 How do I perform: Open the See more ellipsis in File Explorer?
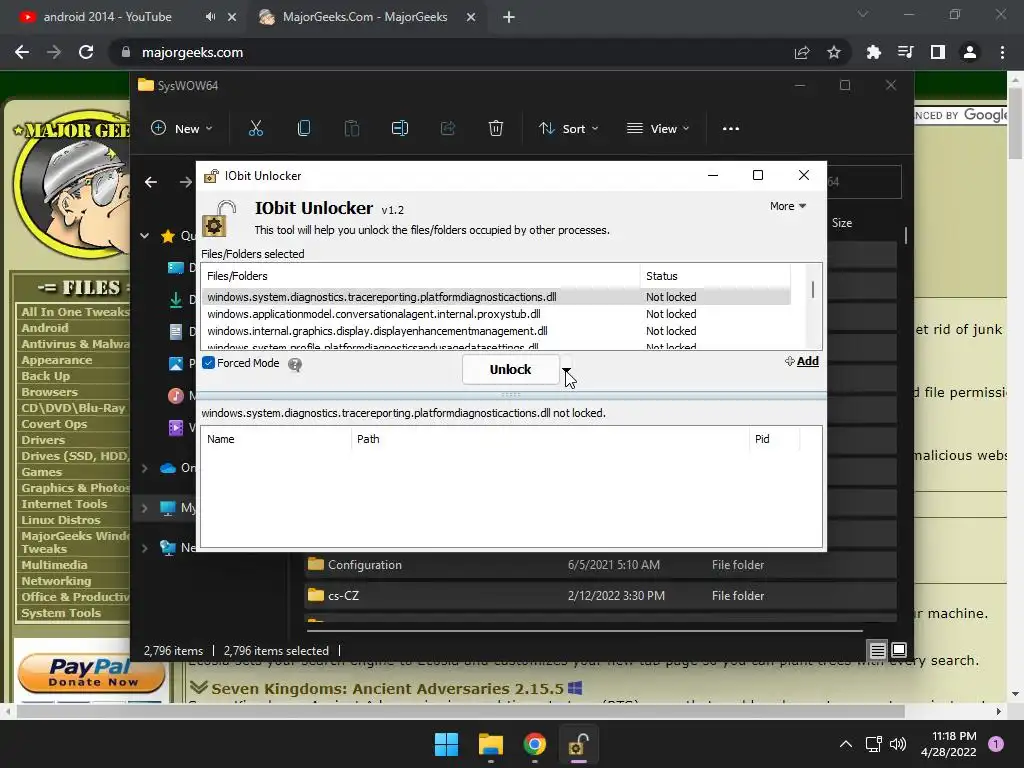tap(731, 129)
